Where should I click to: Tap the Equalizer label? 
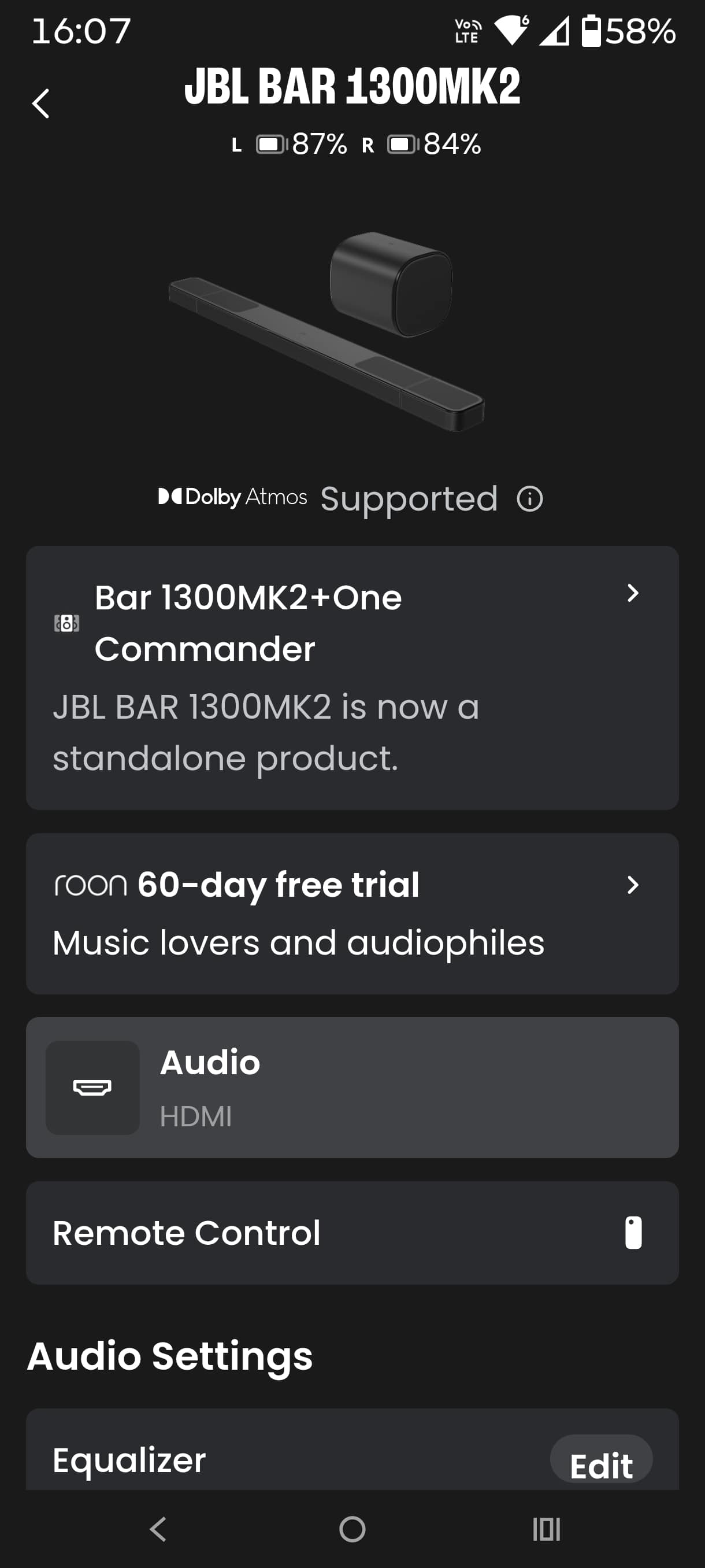point(129,1460)
